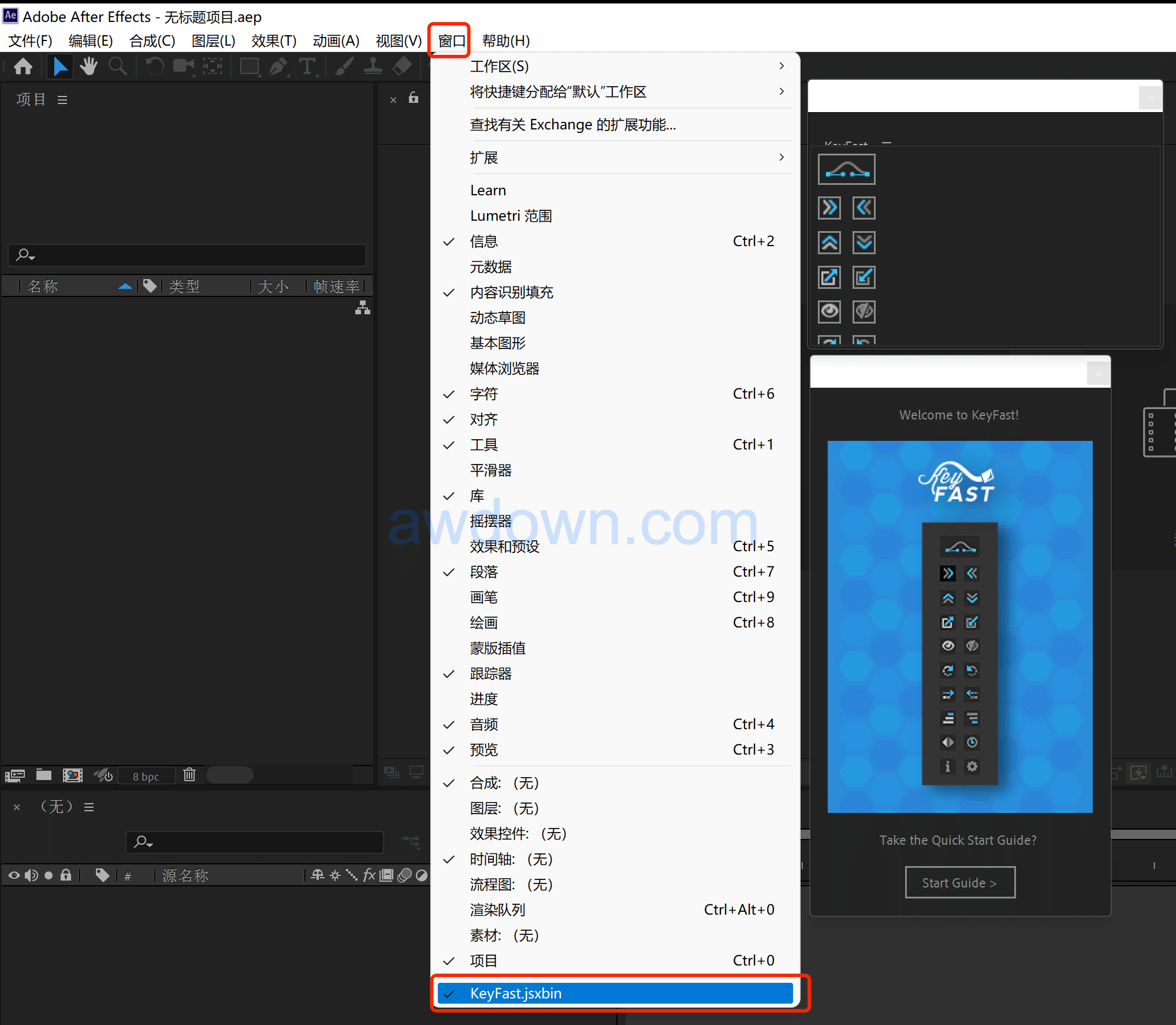Click the Home icon in toolbar
1176x1025 pixels.
tap(23, 66)
